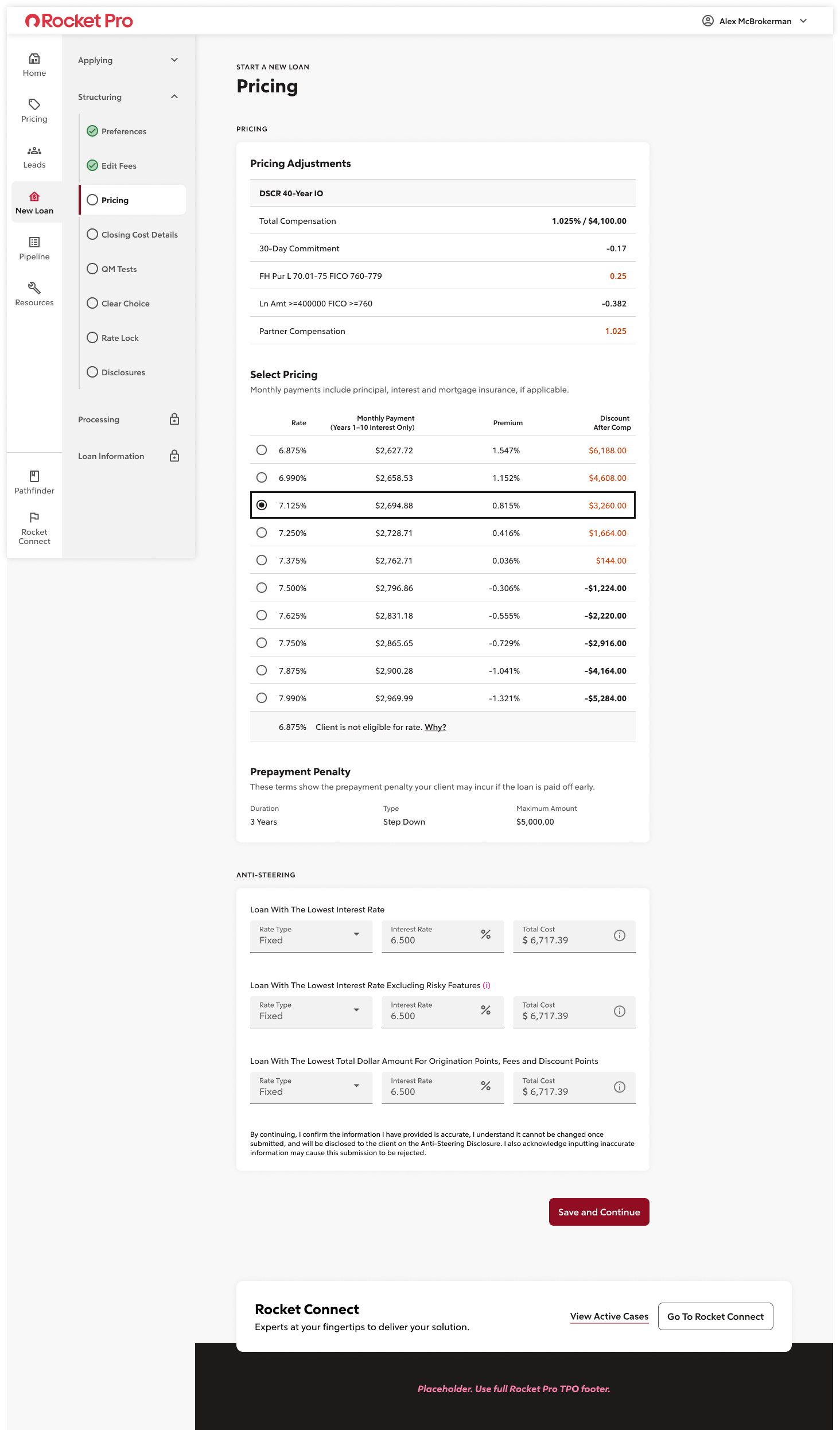Click info icon for Lowest Interest Rate total cost
840x1430 pixels.
(620, 936)
